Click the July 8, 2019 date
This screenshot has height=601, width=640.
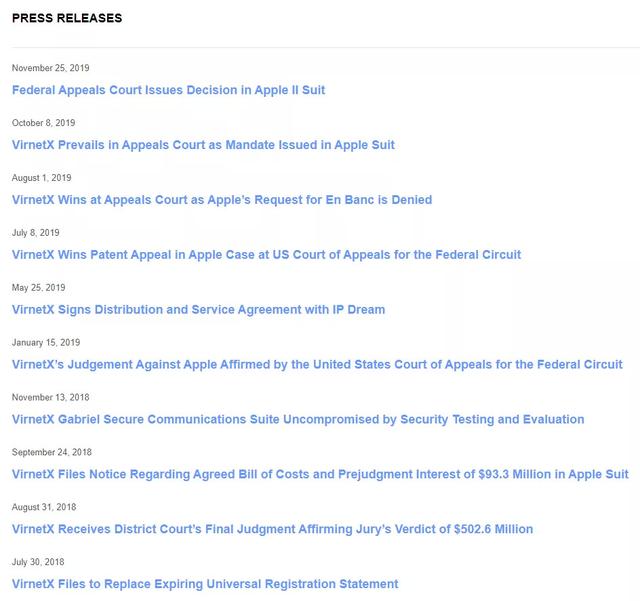tap(35, 233)
